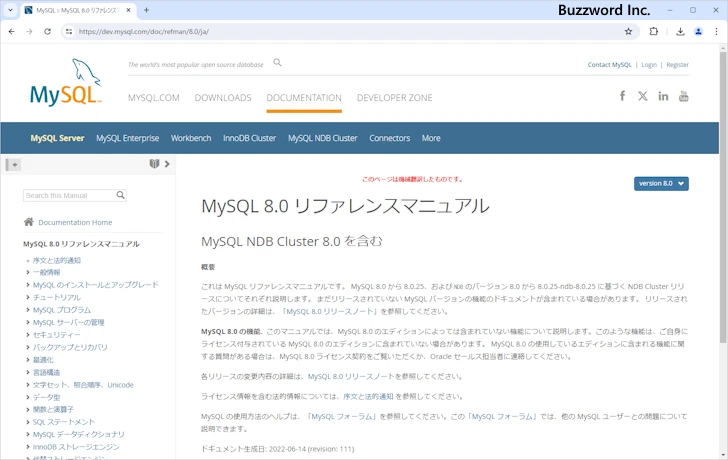Open the browser downloads icon
This screenshot has height=460, width=728.
pos(680,32)
